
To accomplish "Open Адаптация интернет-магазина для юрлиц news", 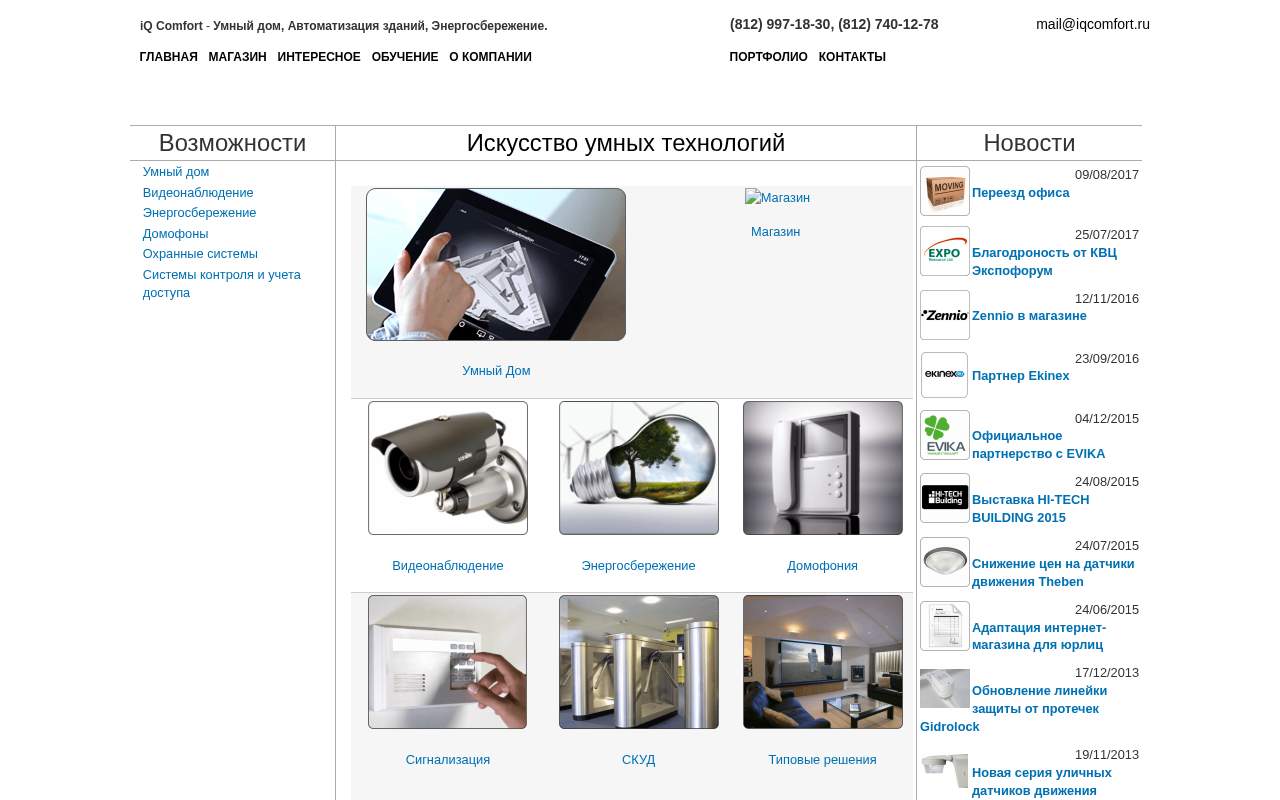I will click(1039, 637).
